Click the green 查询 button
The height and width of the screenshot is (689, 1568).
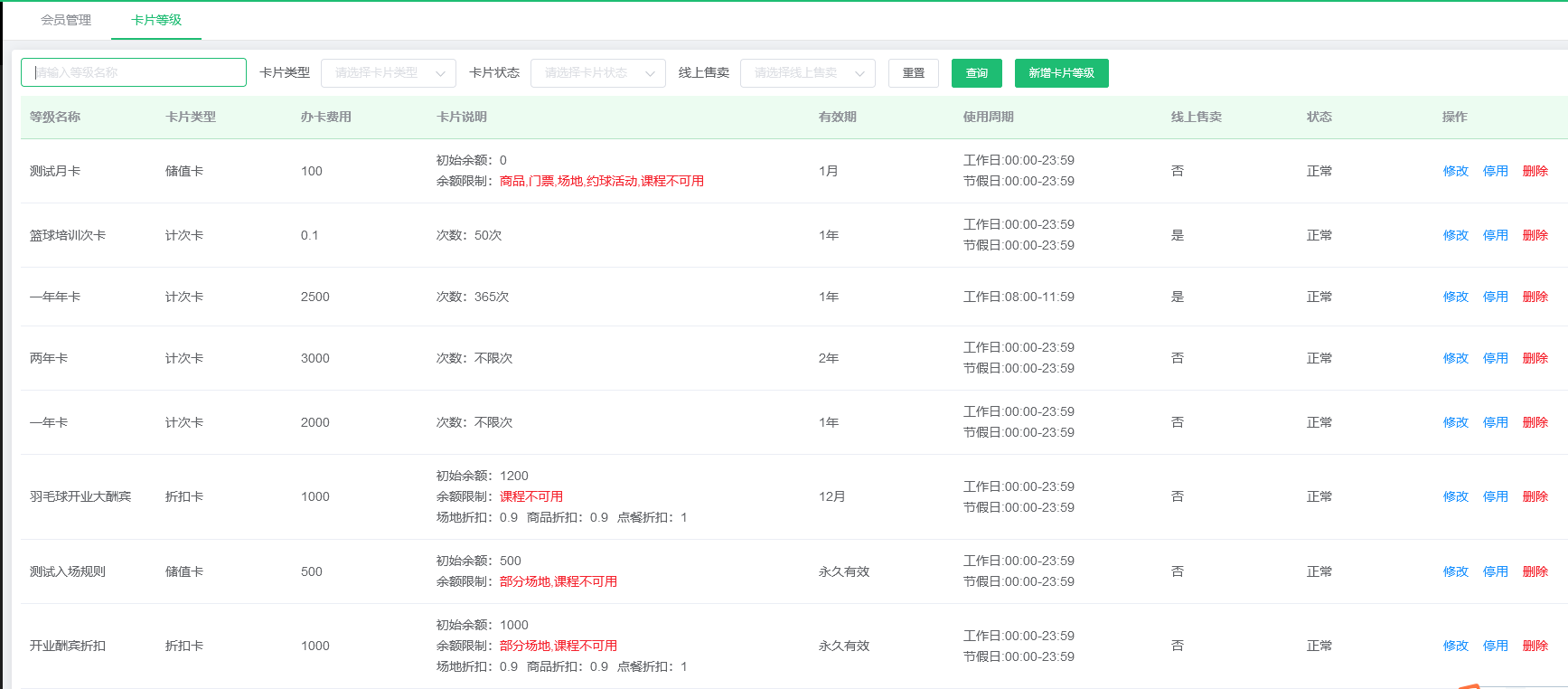976,73
